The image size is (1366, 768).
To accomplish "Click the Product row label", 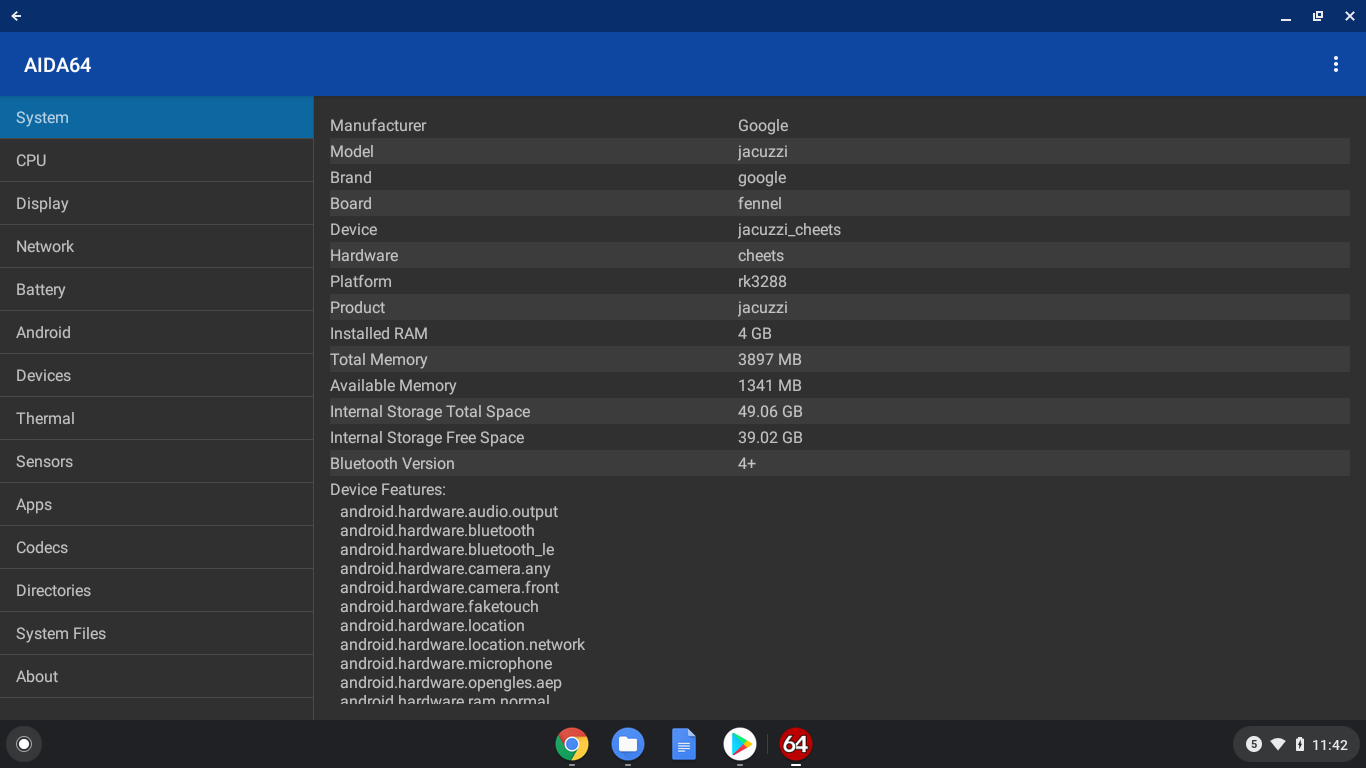I will [x=357, y=307].
